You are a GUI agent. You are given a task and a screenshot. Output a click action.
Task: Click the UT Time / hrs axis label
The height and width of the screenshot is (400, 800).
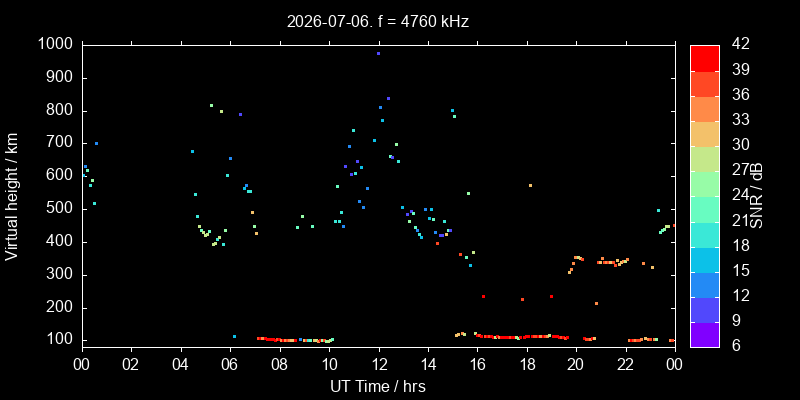pos(378,386)
